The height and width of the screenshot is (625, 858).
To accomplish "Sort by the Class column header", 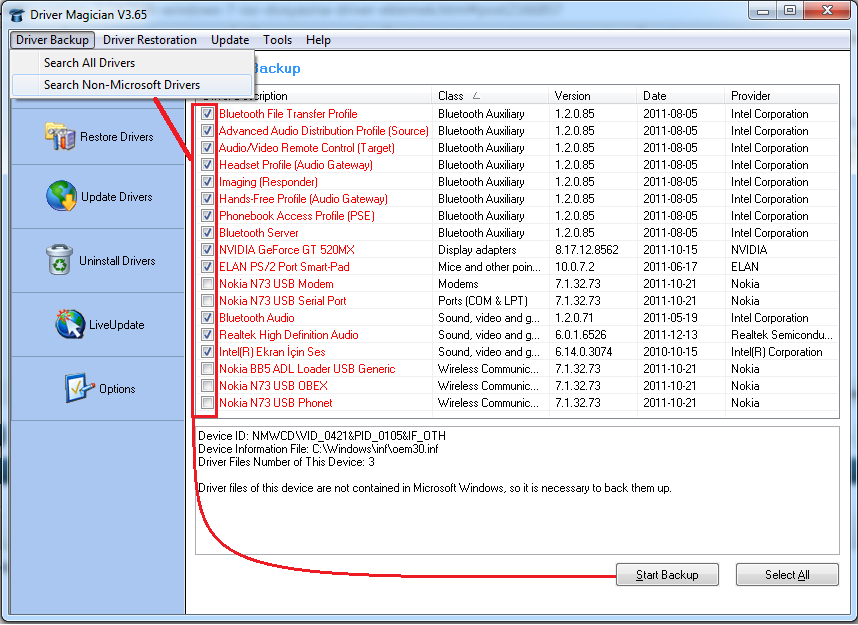I will click(490, 96).
